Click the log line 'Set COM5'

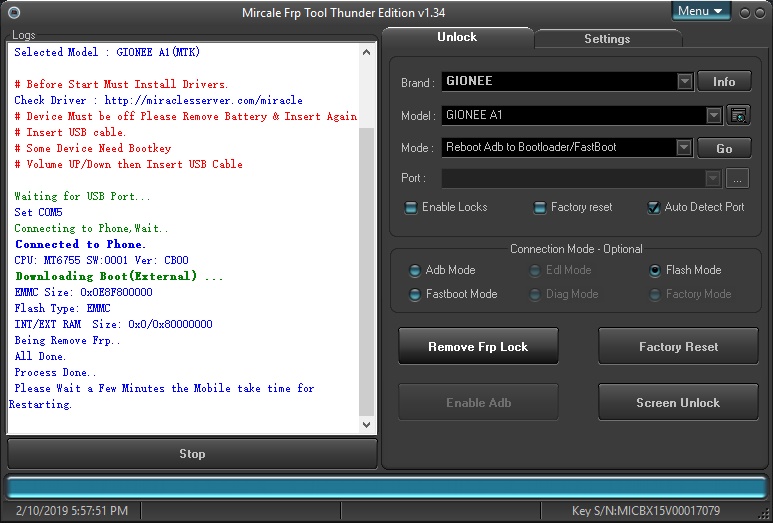(38, 212)
